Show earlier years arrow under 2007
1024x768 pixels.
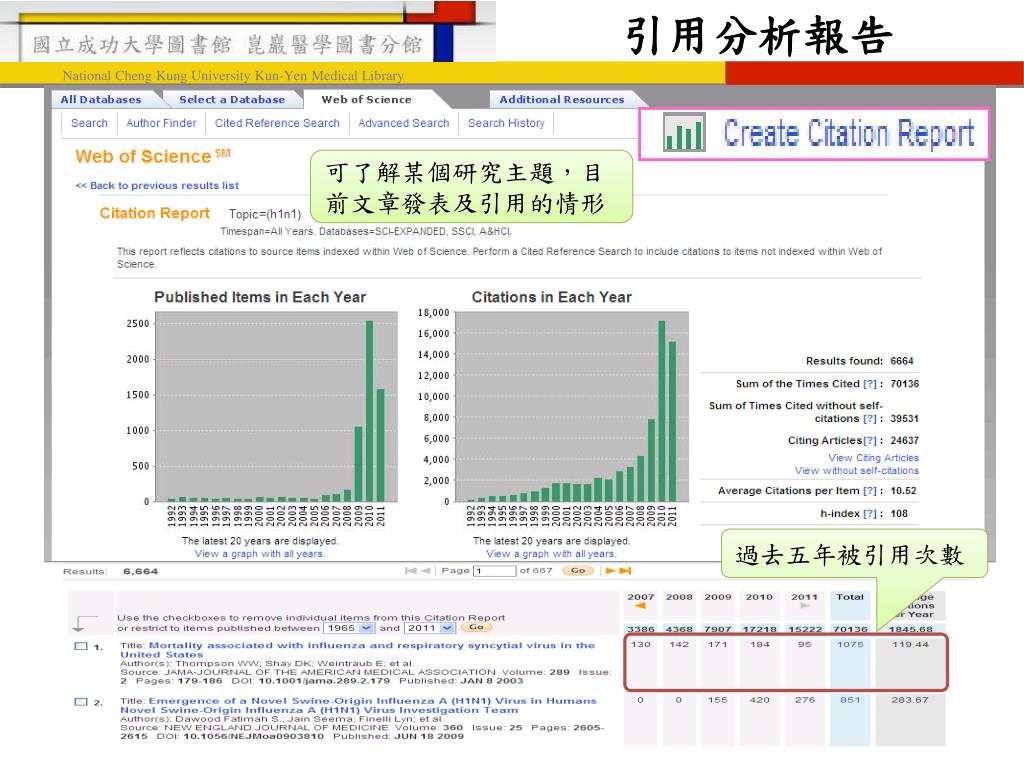641,606
